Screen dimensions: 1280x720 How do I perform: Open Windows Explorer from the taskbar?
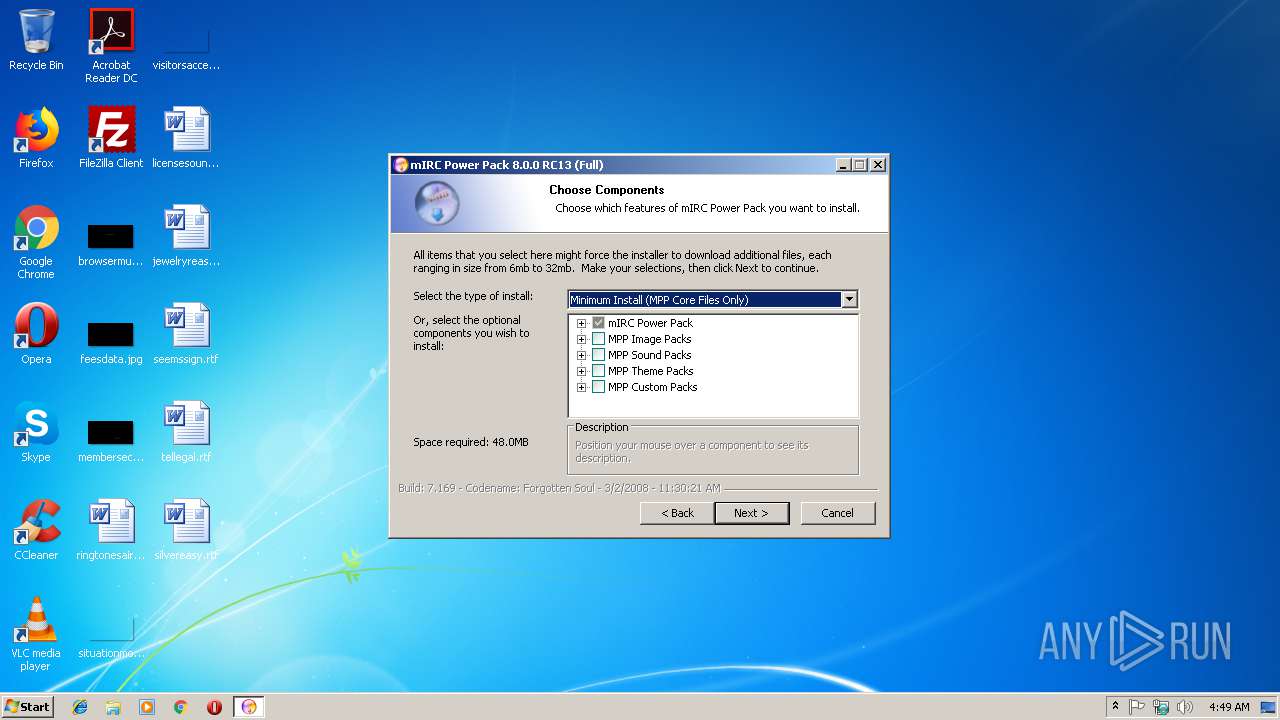(113, 707)
